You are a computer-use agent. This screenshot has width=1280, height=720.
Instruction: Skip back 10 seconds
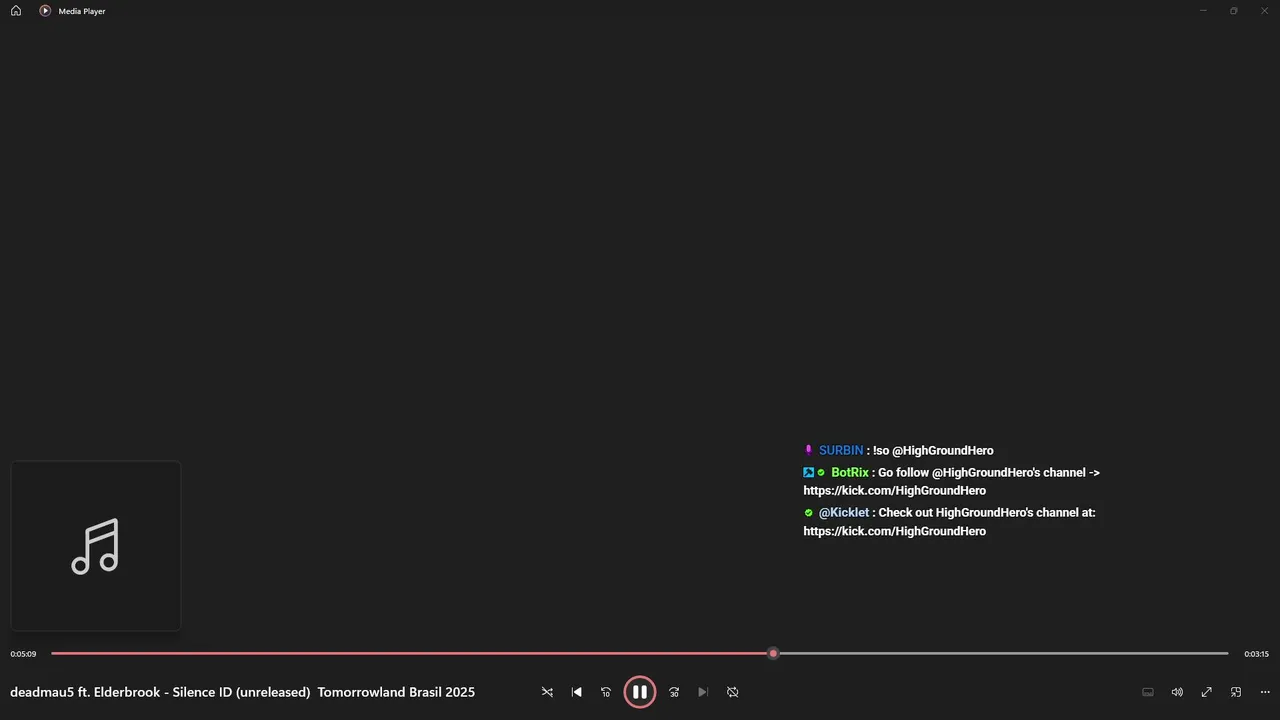pos(605,692)
